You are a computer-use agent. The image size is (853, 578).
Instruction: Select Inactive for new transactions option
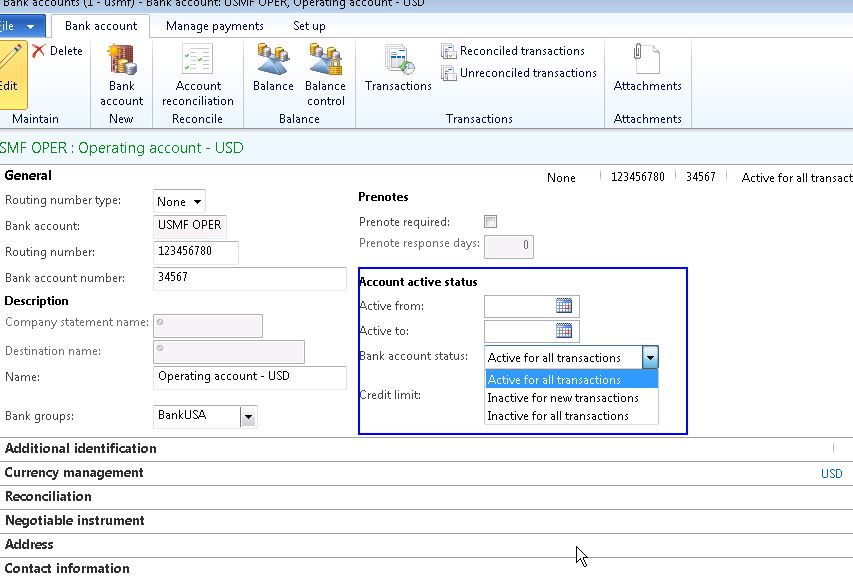coord(562,398)
